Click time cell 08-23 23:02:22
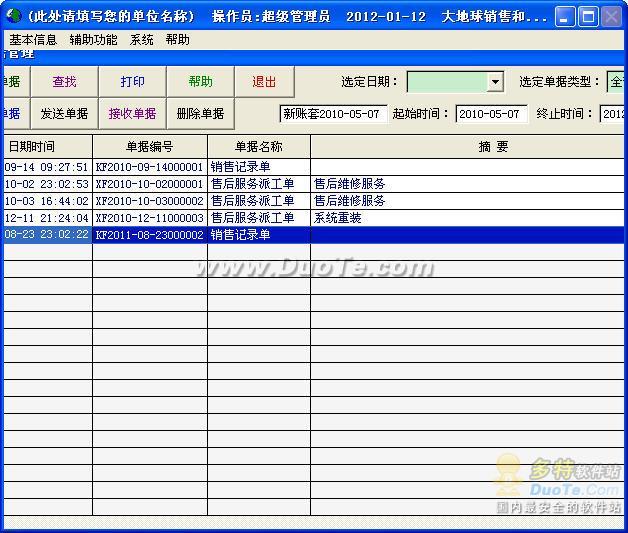 tap(48, 235)
